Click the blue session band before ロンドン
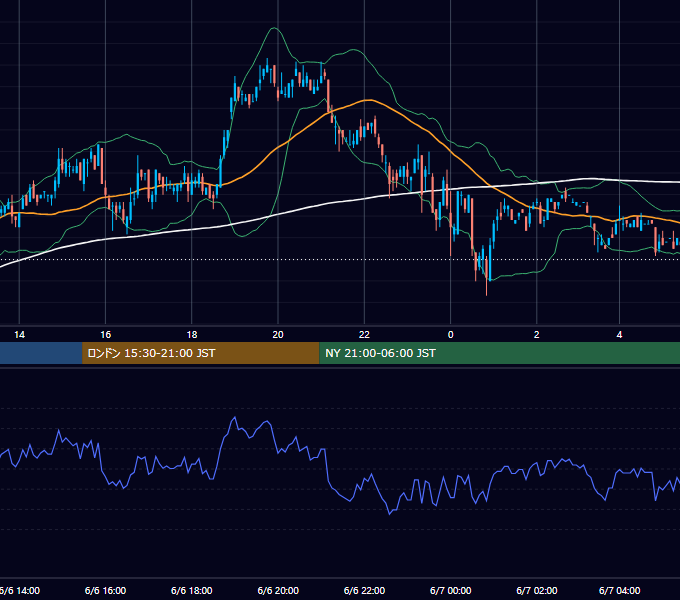680x600 pixels. click(41, 353)
